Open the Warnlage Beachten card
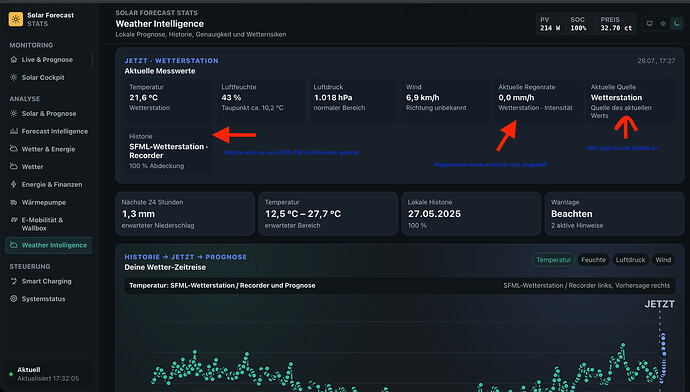Screen dimensions: 690x392 tap(615, 214)
